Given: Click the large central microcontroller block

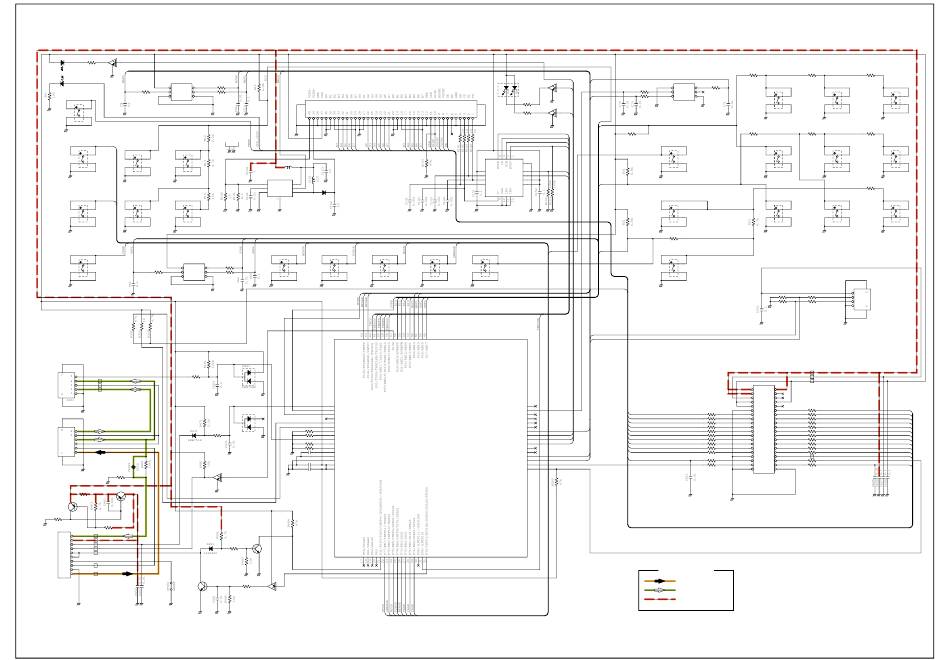Looking at the screenshot, I should point(431,448).
